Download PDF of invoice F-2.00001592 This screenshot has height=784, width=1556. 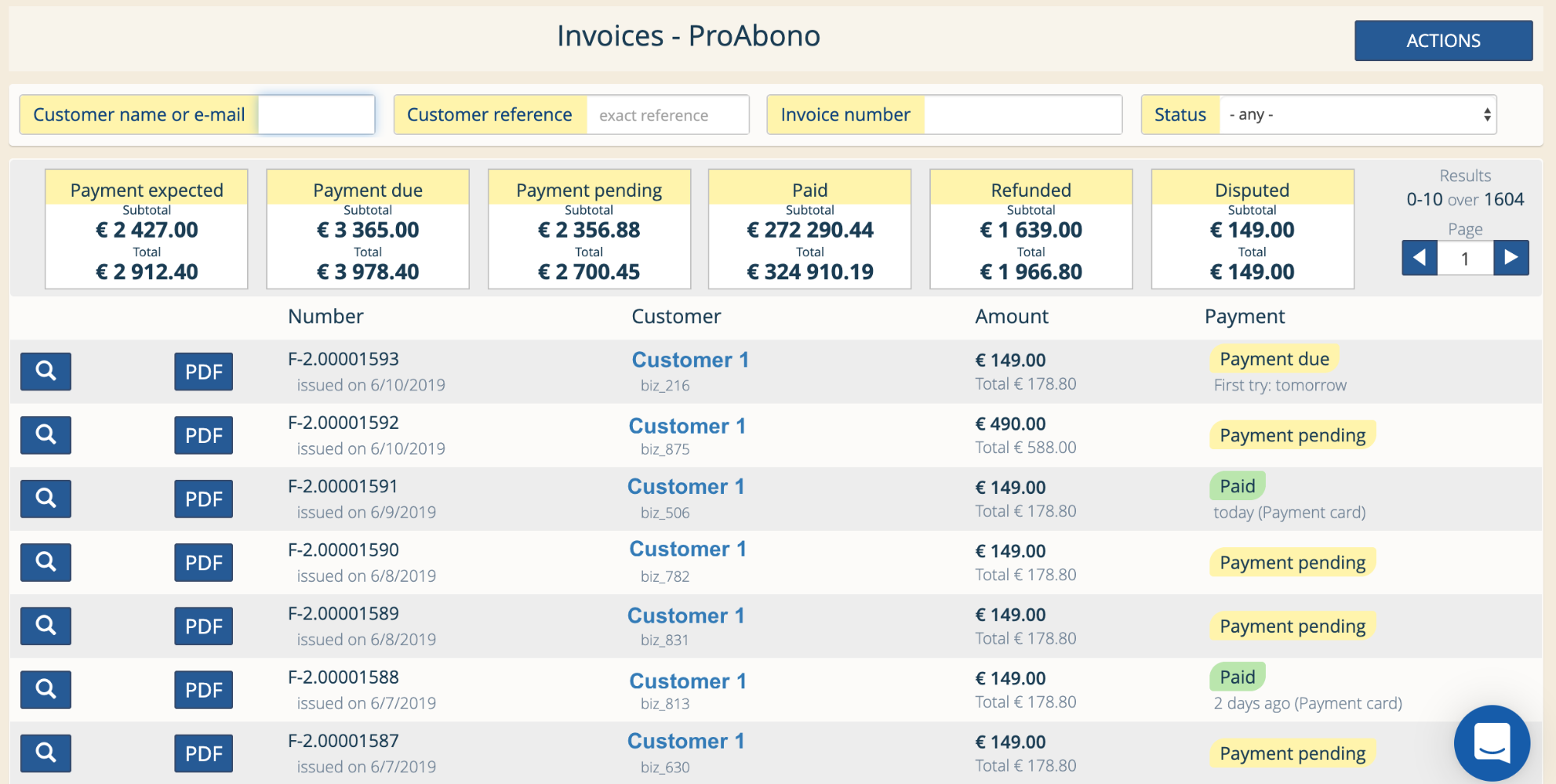204,435
